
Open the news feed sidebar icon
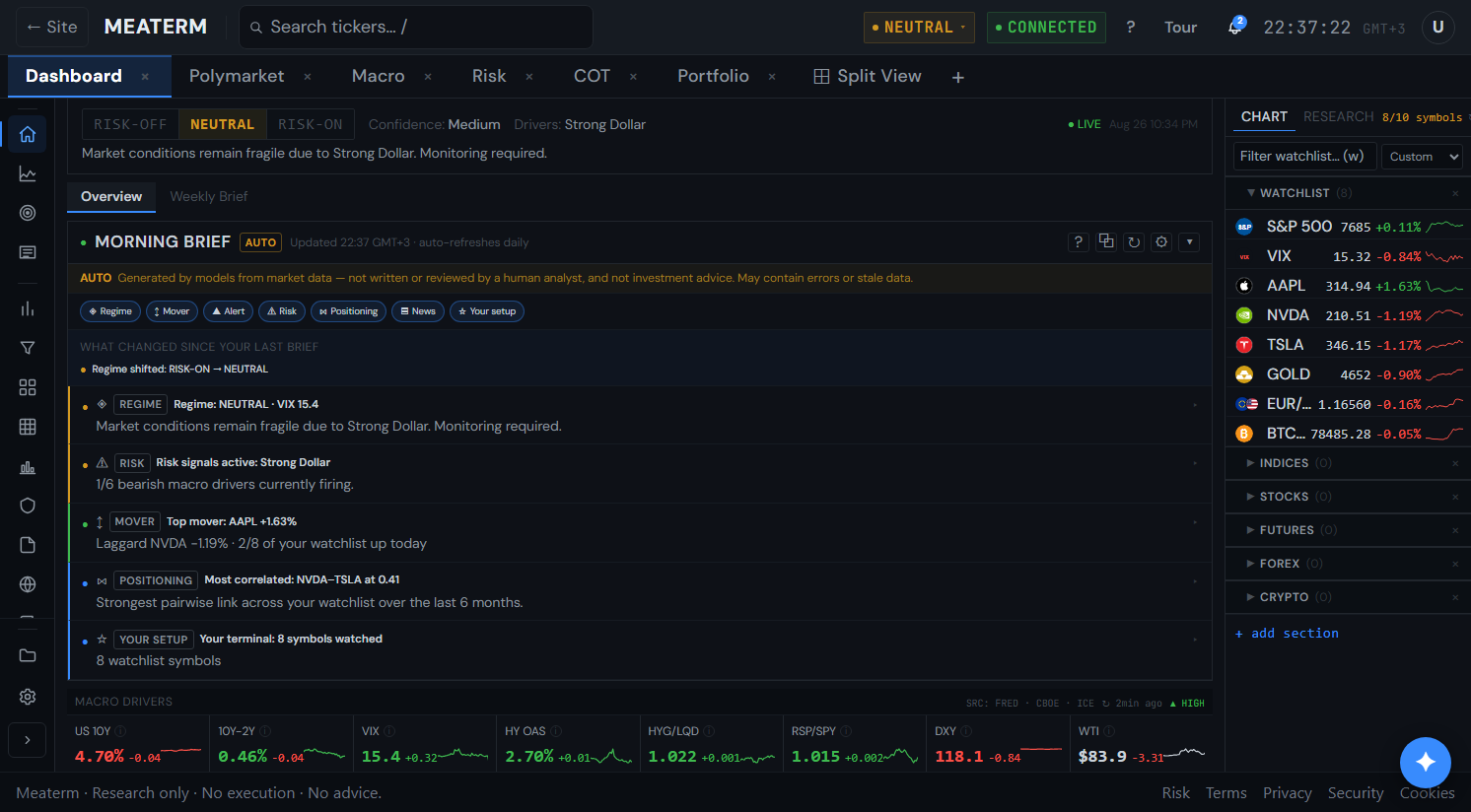coord(28,252)
